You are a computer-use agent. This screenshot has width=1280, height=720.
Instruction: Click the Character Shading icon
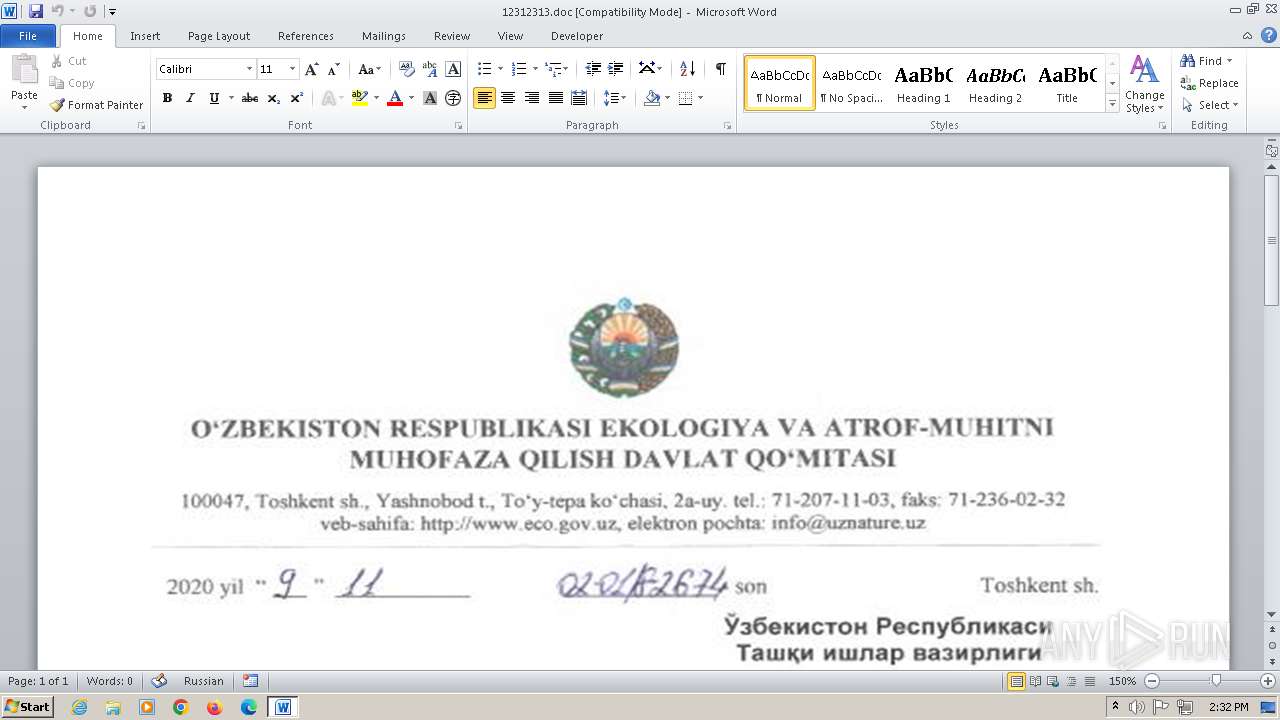coord(430,98)
